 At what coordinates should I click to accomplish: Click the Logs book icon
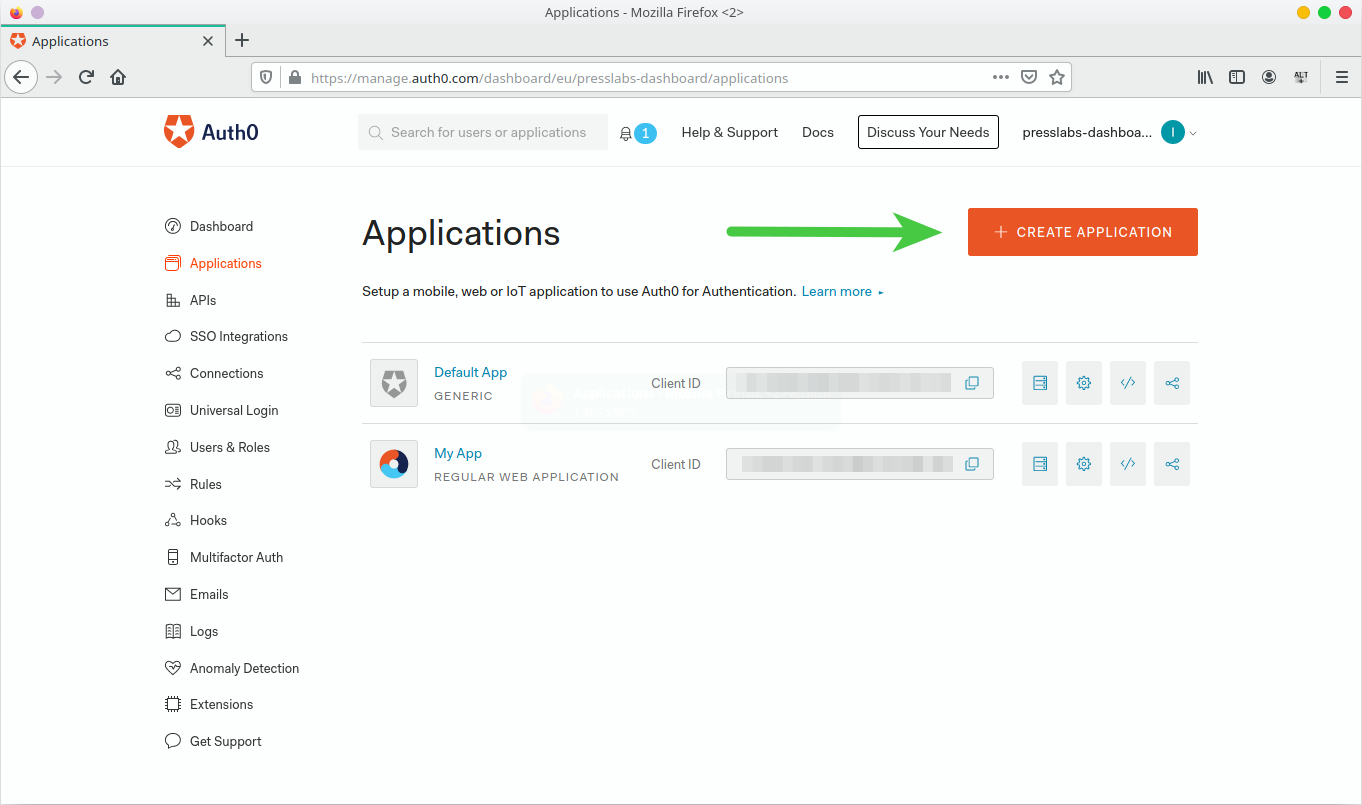coord(172,631)
